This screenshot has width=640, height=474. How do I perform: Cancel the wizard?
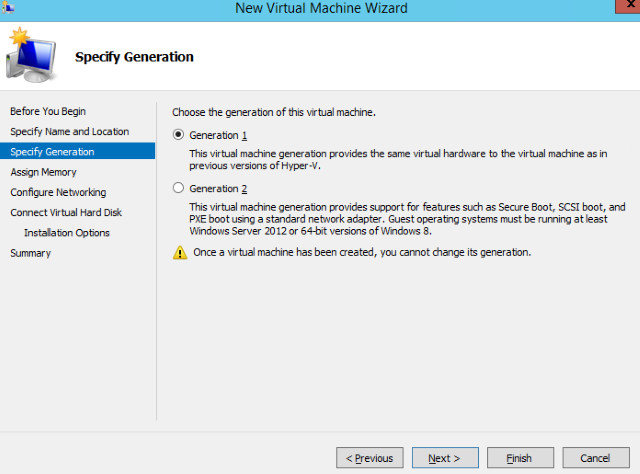pyautogui.click(x=596, y=458)
